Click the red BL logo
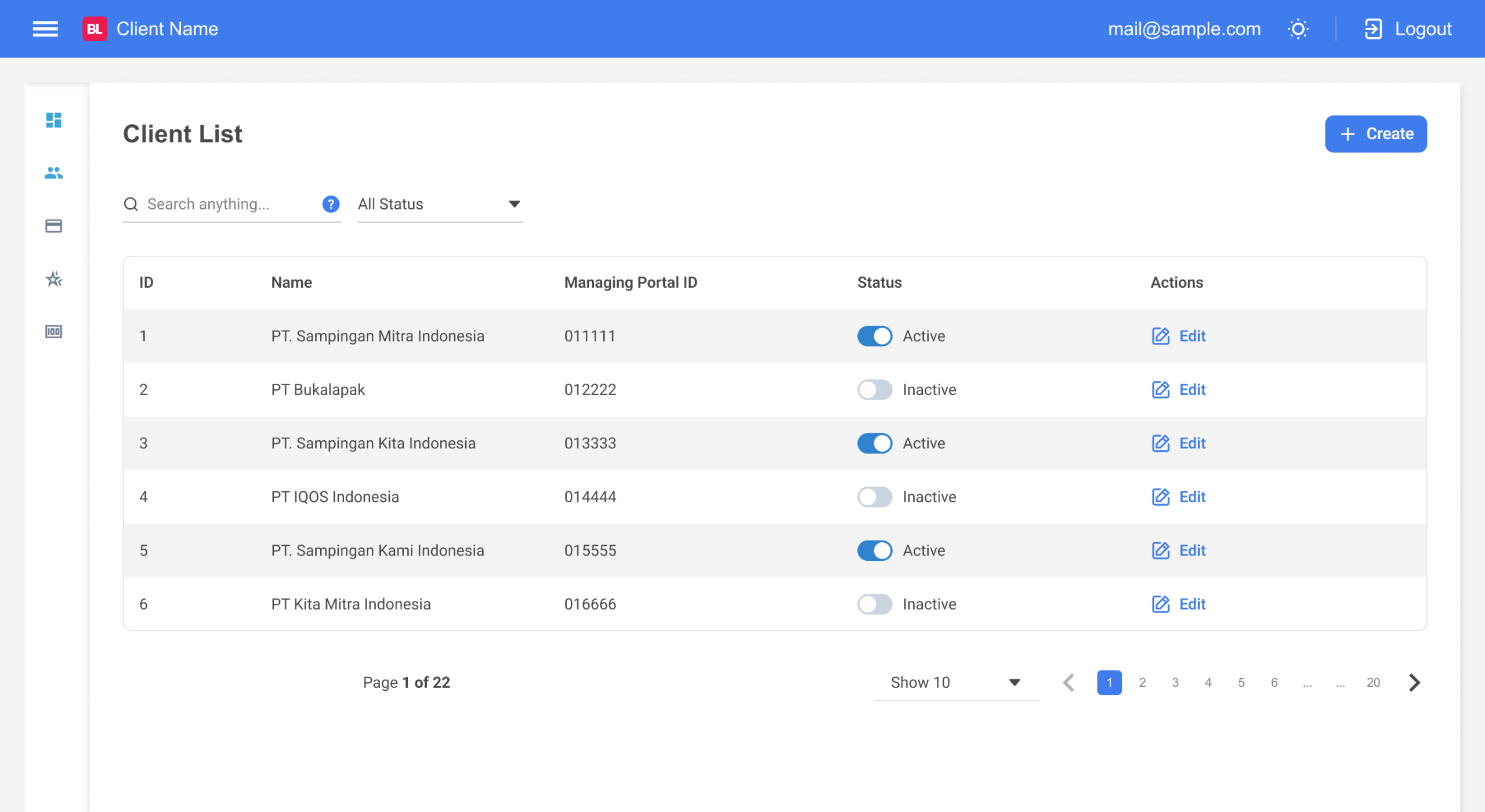 pos(95,29)
